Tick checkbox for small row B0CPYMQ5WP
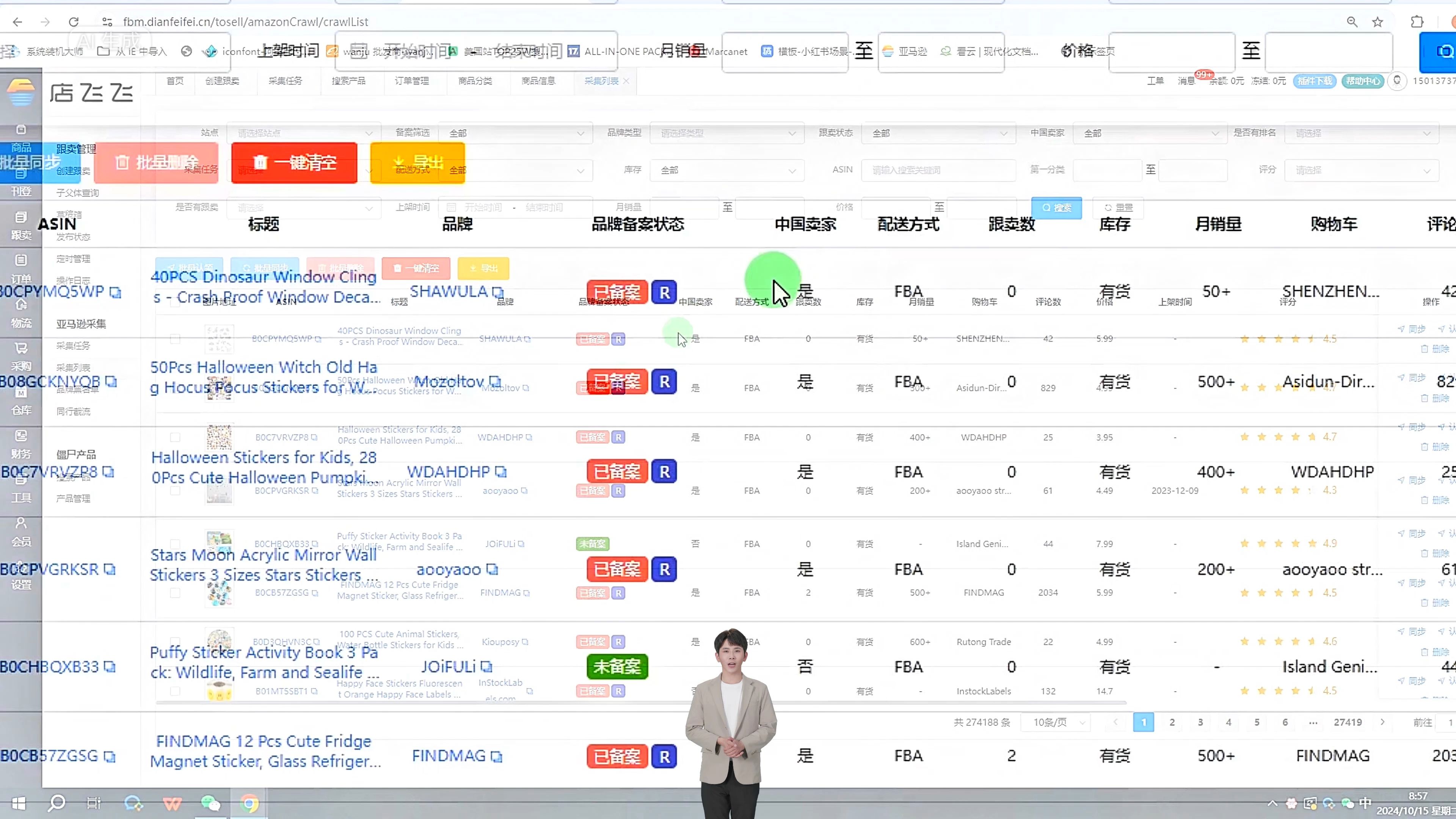 [x=175, y=339]
